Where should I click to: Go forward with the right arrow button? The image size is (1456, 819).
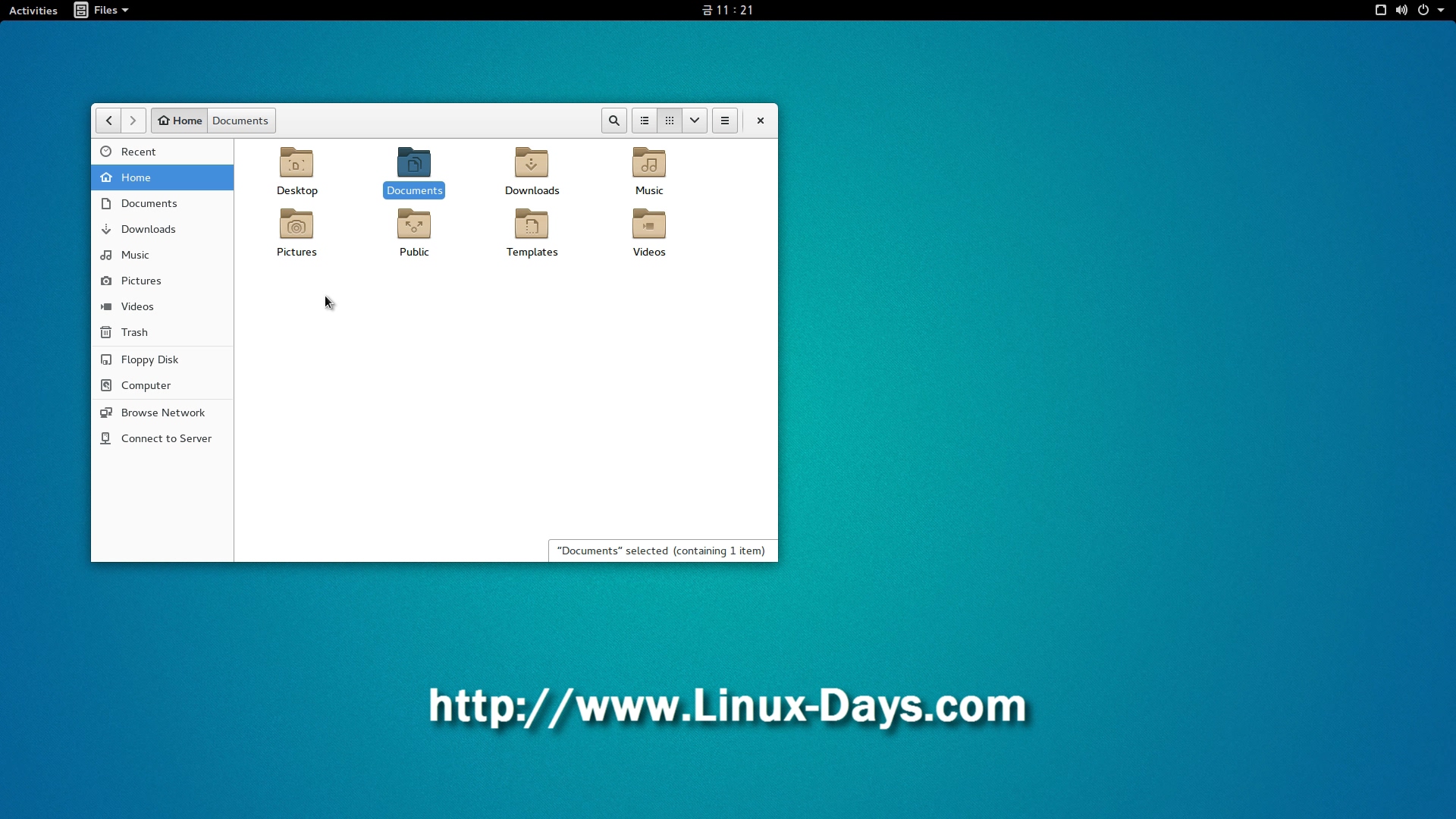tap(133, 121)
